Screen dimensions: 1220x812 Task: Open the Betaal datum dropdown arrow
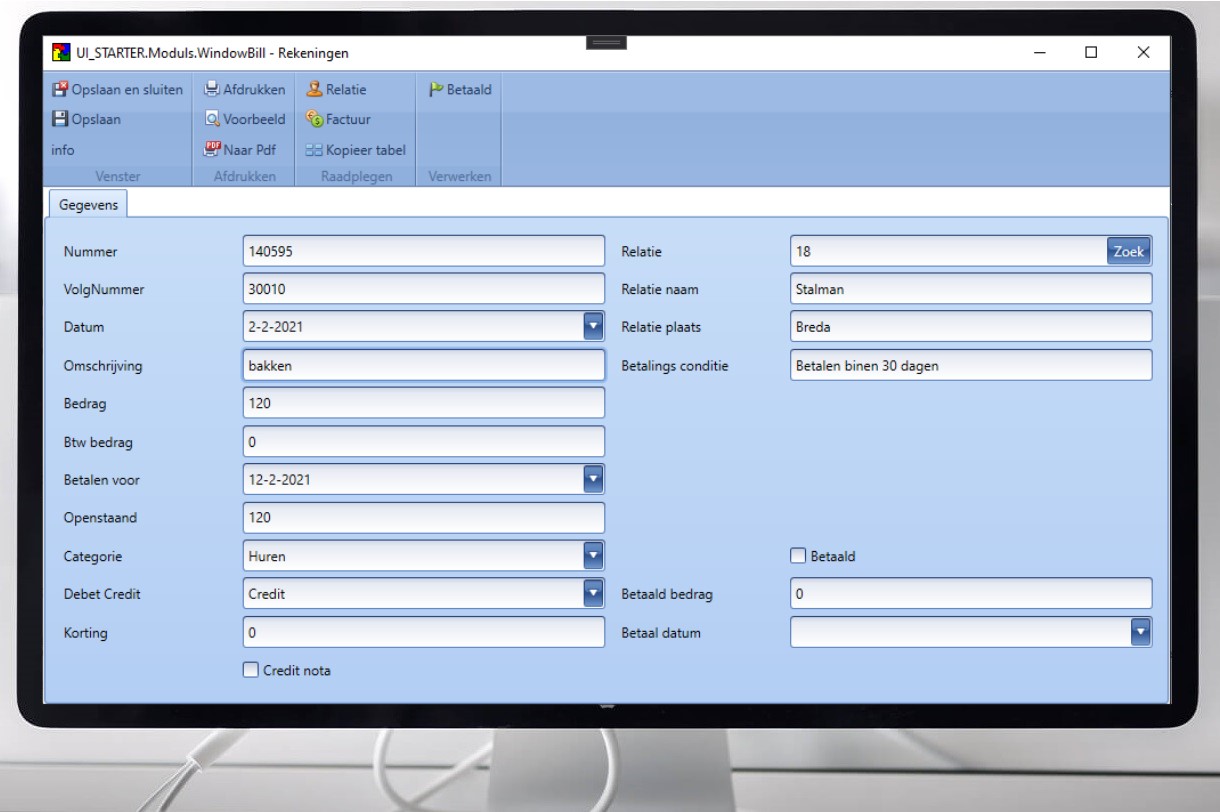[x=1140, y=632]
